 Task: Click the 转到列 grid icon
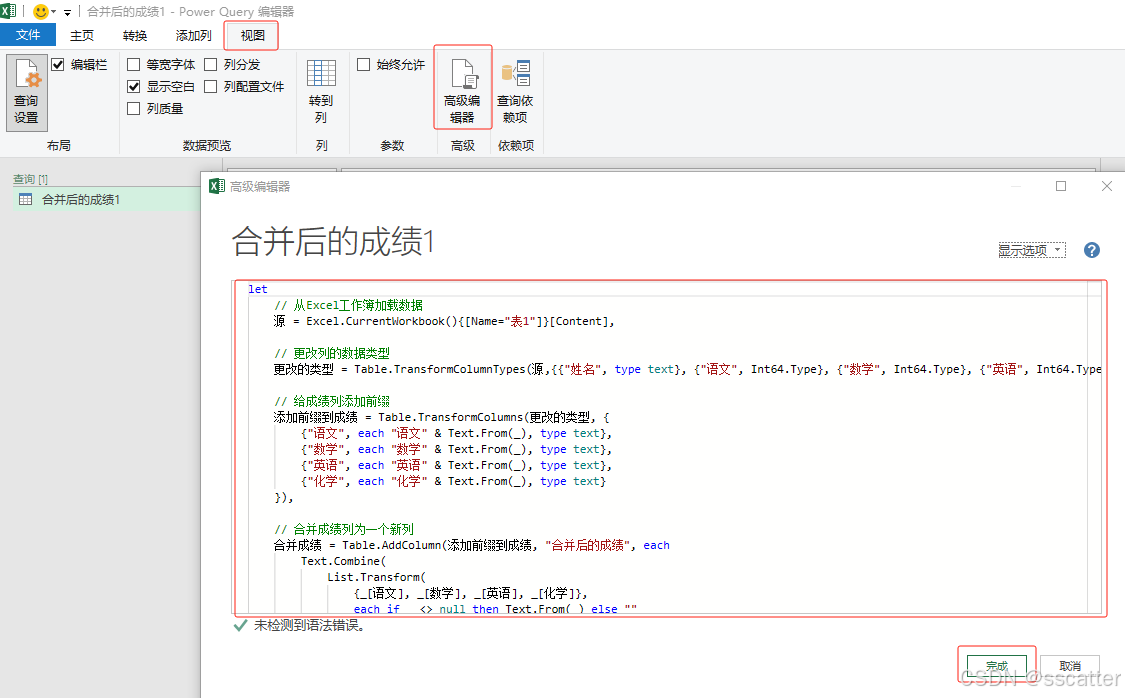[321, 73]
